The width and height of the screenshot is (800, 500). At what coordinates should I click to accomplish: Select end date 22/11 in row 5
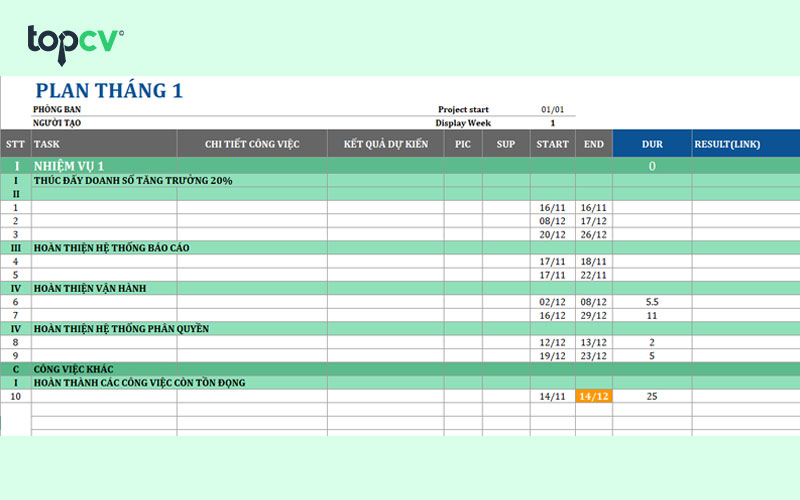click(594, 275)
